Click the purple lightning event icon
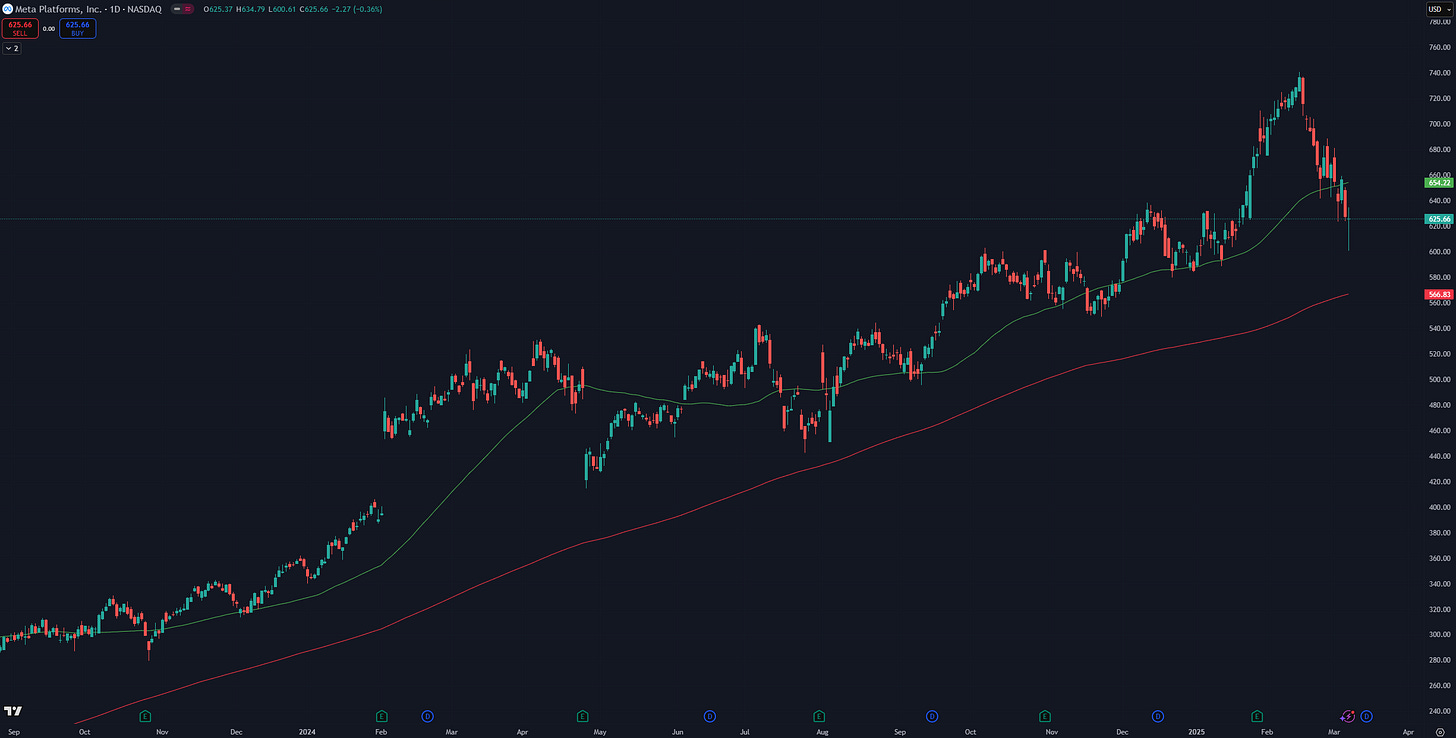Viewport: 1456px width, 738px height. point(1347,716)
